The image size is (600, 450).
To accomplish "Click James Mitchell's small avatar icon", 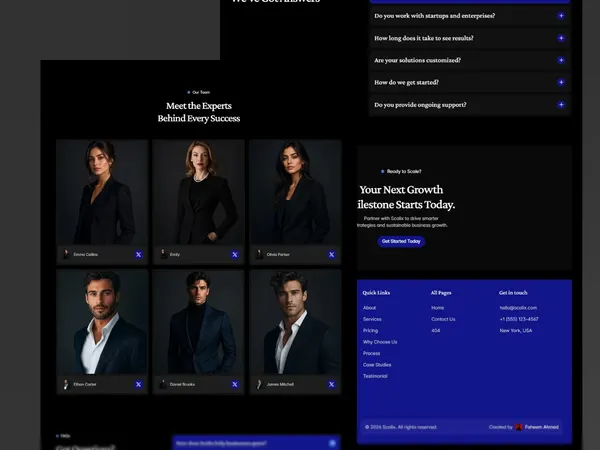I will click(259, 384).
